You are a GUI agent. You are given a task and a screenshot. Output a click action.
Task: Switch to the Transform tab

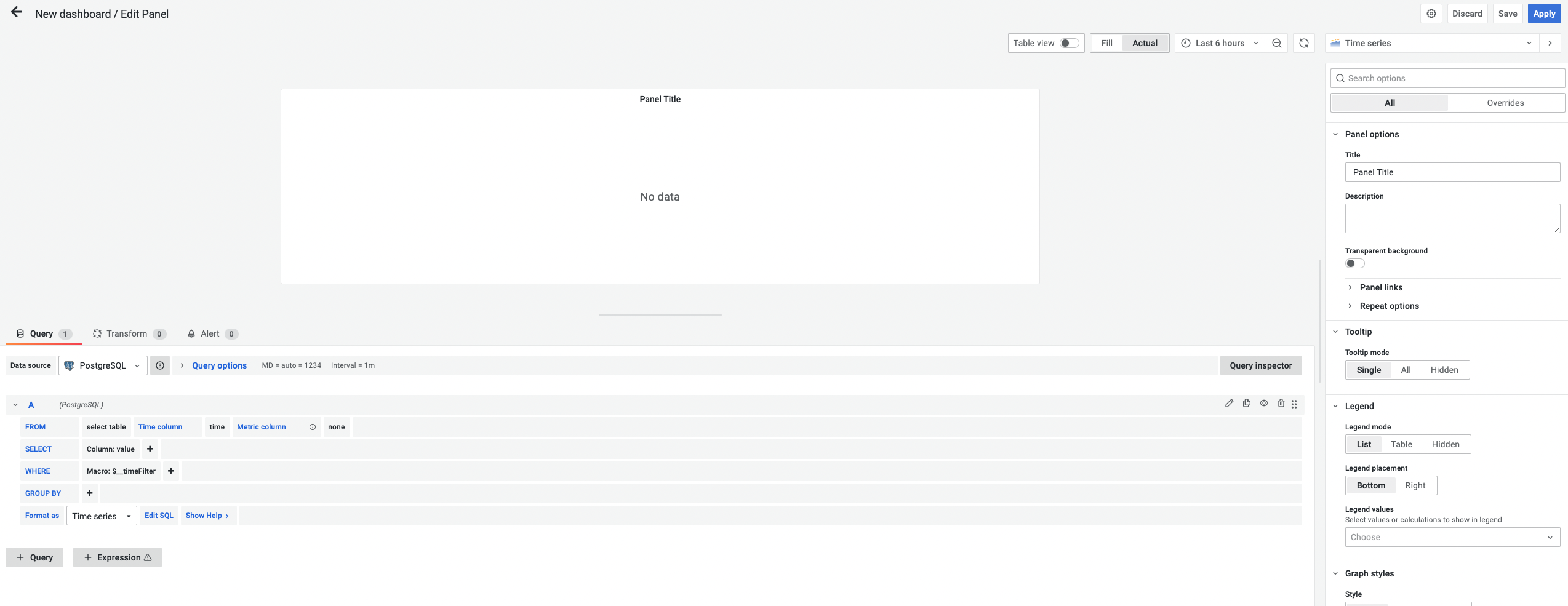[127, 333]
